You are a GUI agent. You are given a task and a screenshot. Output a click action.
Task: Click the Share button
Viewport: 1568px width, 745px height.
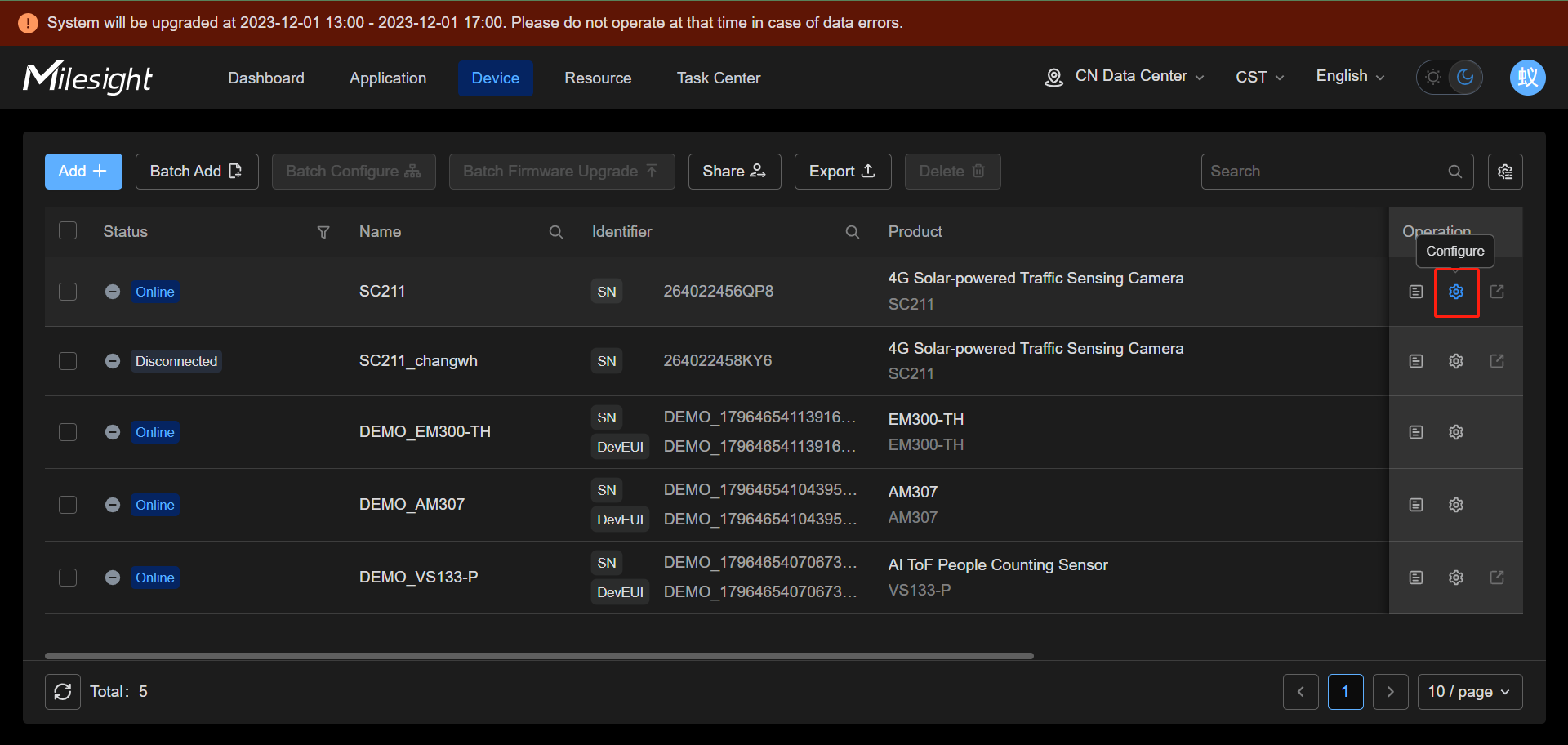click(735, 172)
